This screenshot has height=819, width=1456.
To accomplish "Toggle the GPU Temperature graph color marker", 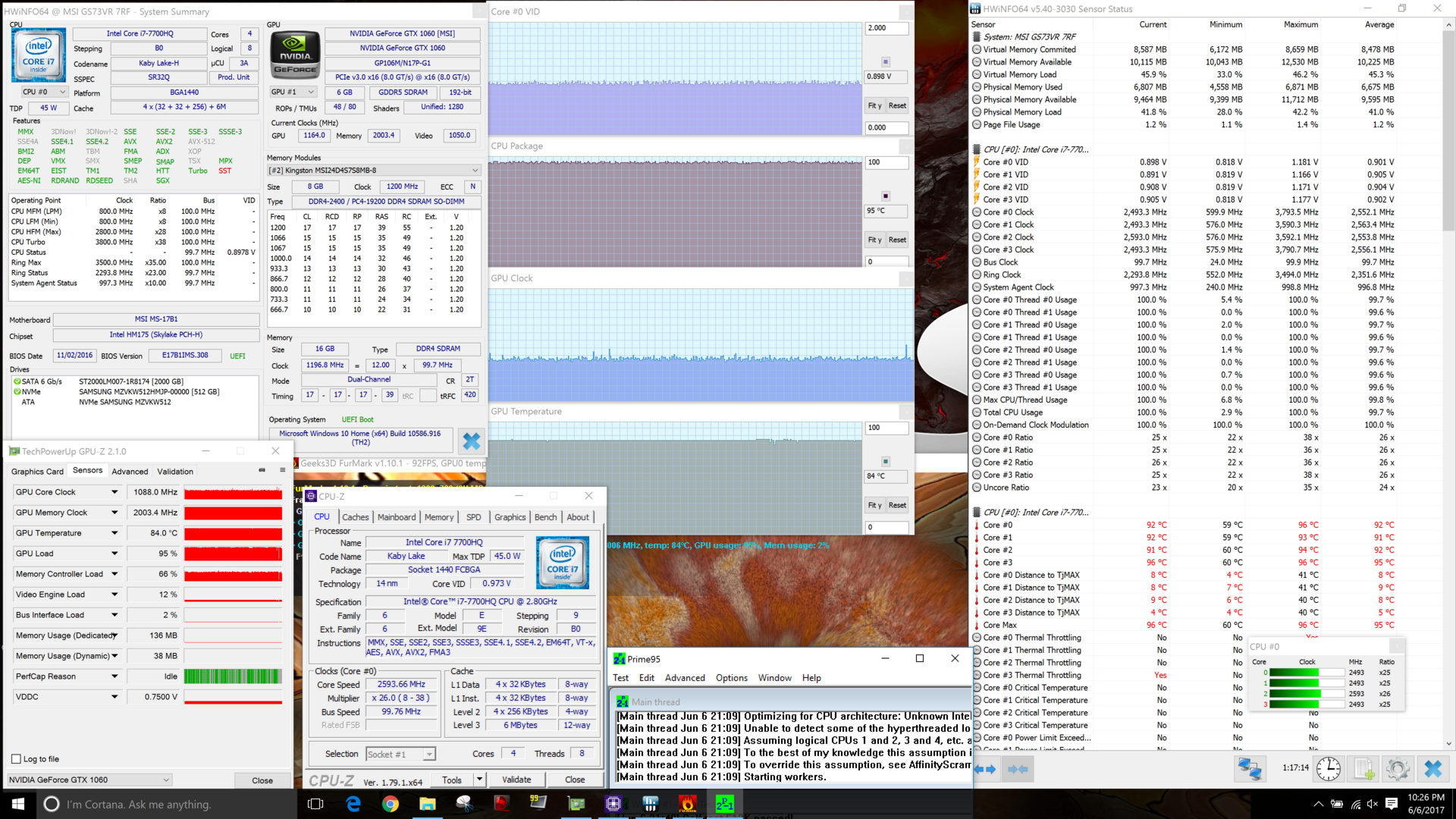I will pos(885,461).
